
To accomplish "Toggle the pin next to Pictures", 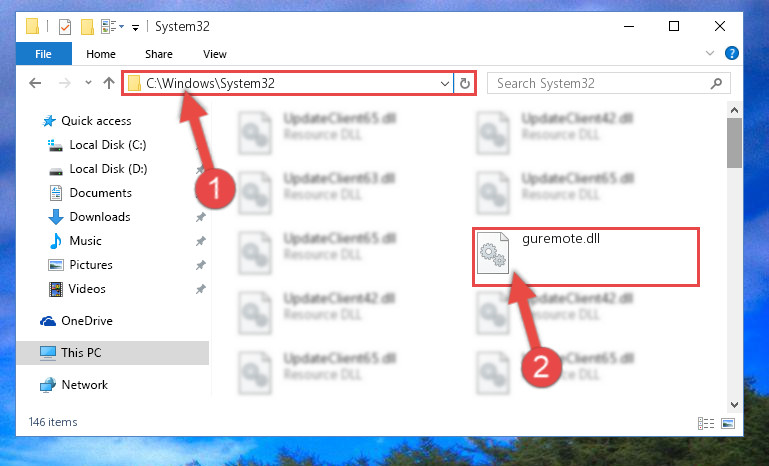I will (201, 265).
